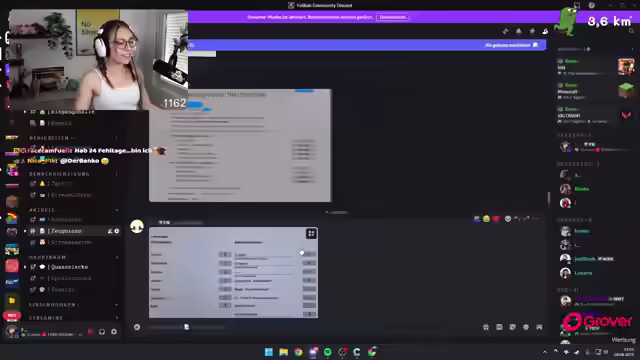
Task: Click Deaktivieren in streamer mode banner
Action: click(x=393, y=17)
